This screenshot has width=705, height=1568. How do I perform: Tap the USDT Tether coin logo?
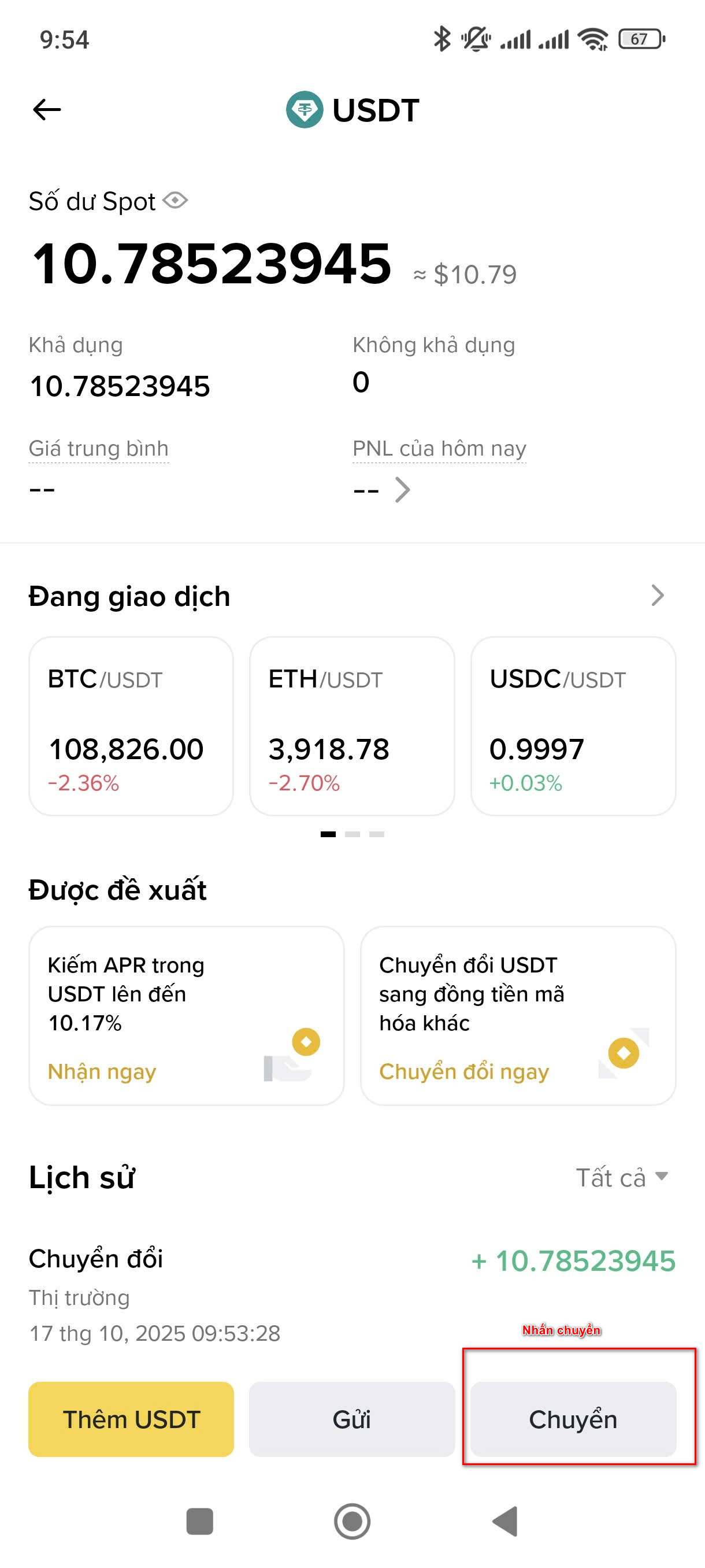[x=304, y=110]
